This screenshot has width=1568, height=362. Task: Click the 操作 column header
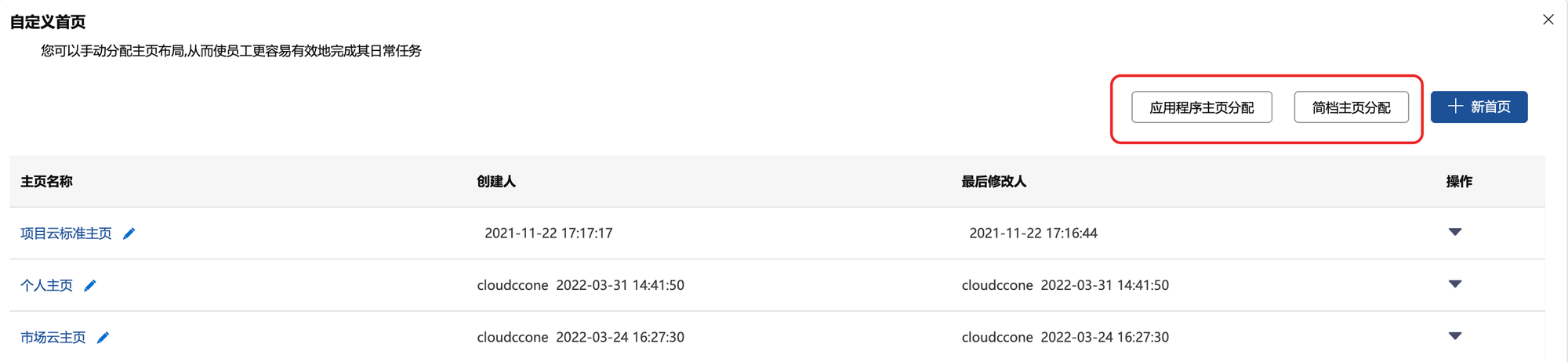click(1458, 182)
